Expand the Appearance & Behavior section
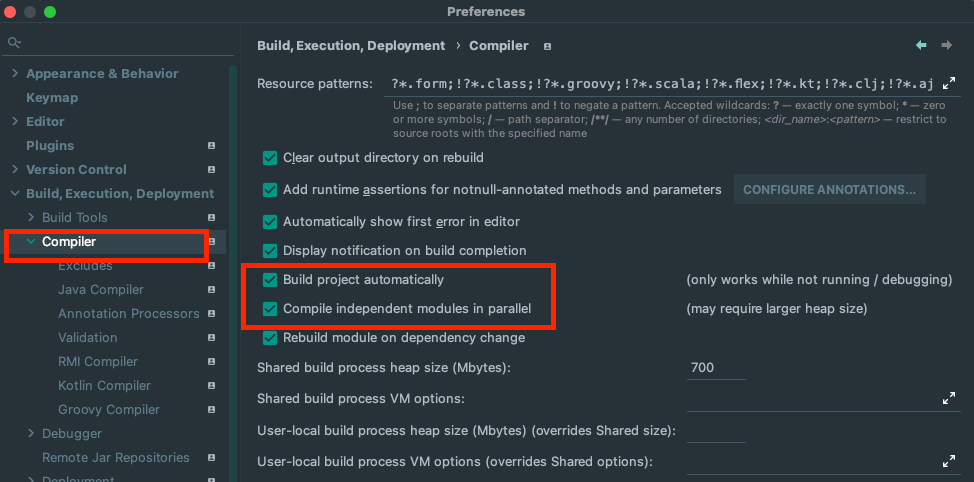Image resolution: width=974 pixels, height=482 pixels. tap(15, 73)
